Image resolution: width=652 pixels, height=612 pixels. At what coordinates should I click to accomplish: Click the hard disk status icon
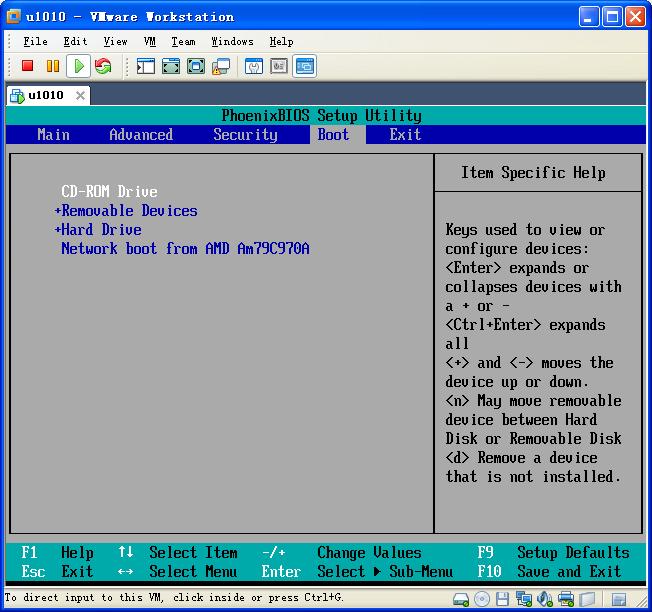point(461,599)
